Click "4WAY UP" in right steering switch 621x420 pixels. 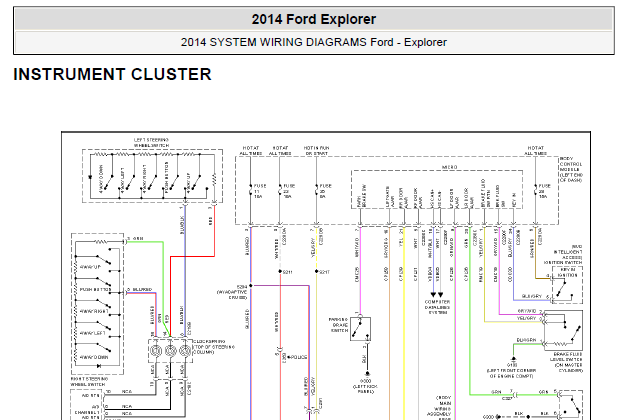pos(91,267)
